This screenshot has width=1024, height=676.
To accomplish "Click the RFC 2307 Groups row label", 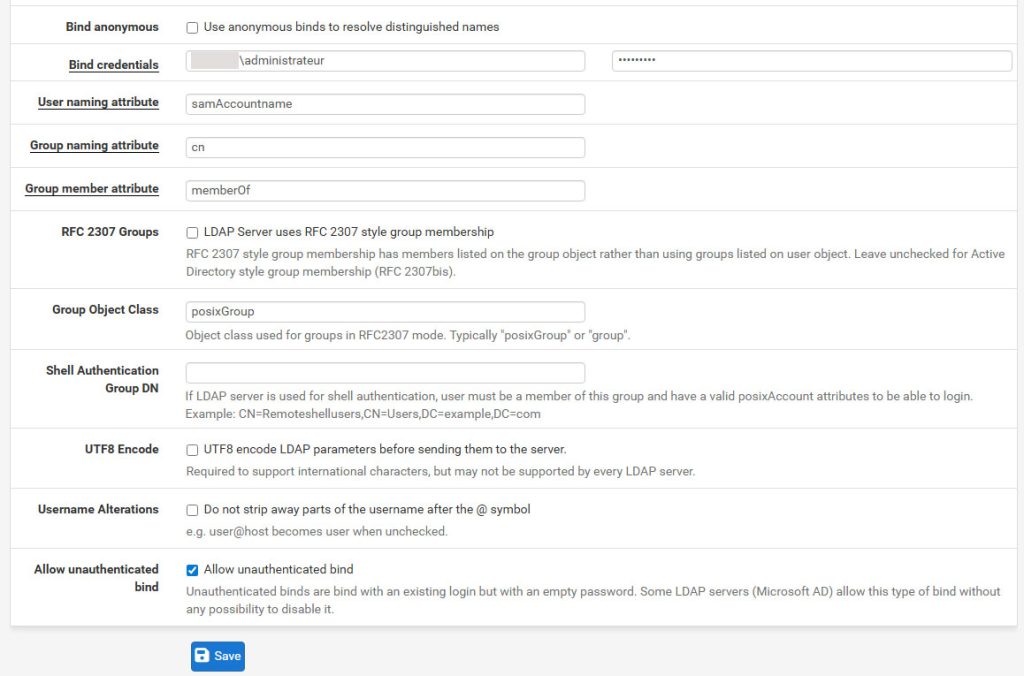I will click(110, 232).
